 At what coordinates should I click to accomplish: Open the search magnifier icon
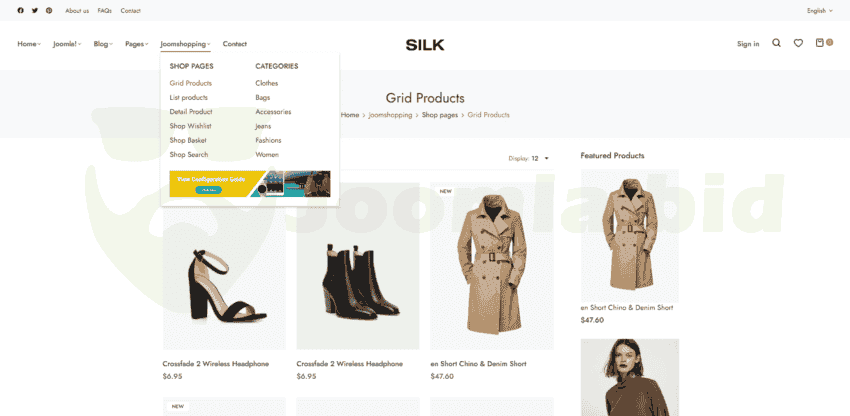[776, 43]
